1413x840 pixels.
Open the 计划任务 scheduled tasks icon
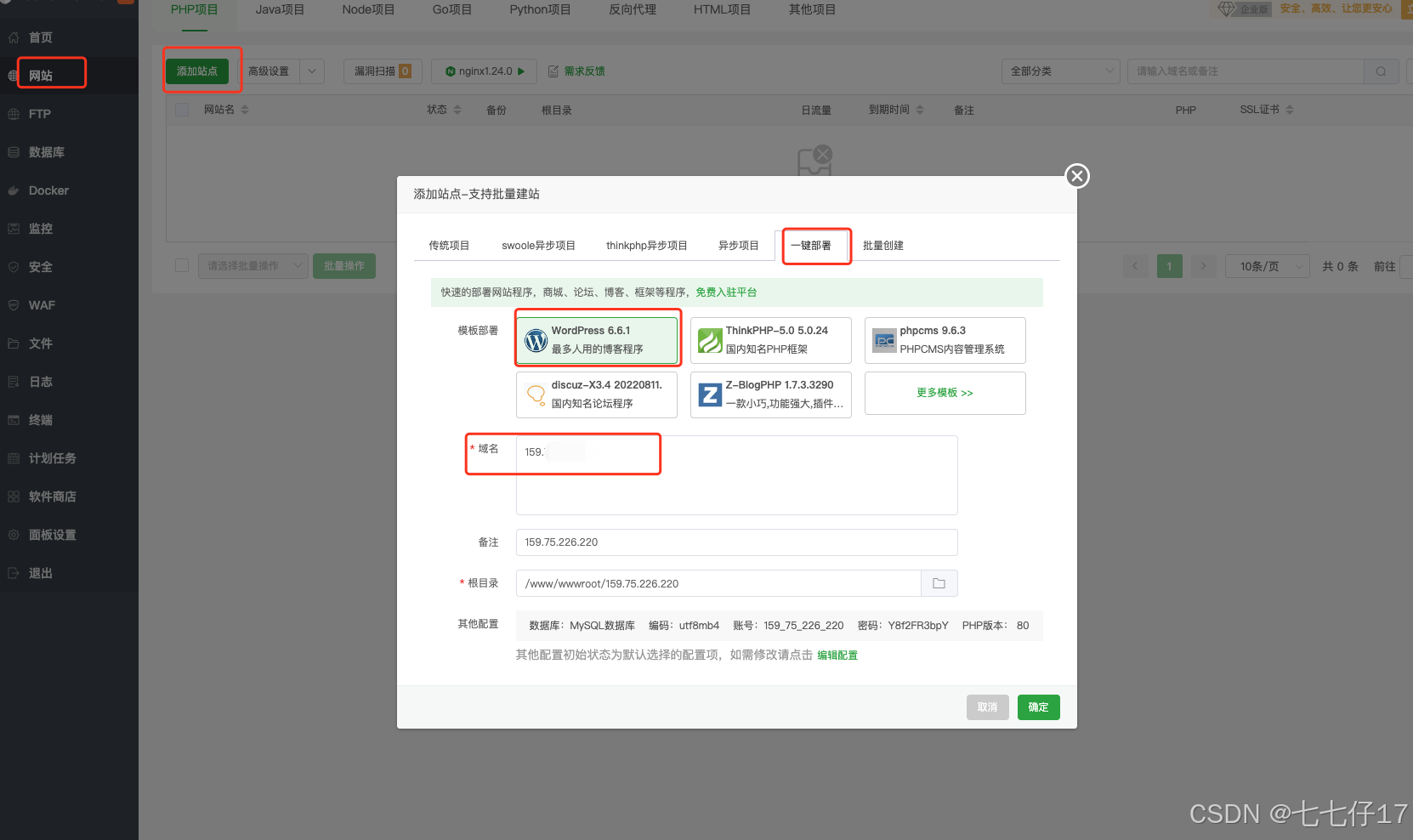coord(14,458)
